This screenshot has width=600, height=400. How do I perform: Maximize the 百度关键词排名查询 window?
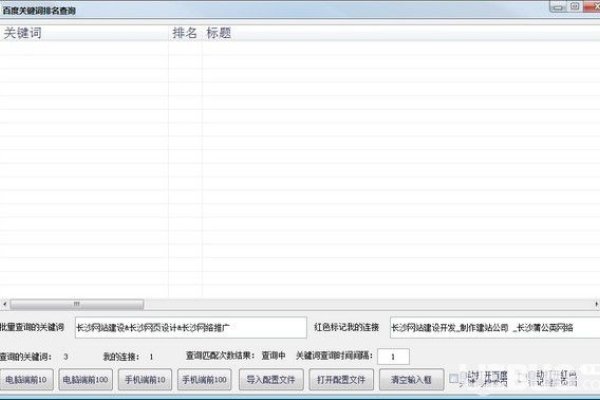tap(575, 7)
